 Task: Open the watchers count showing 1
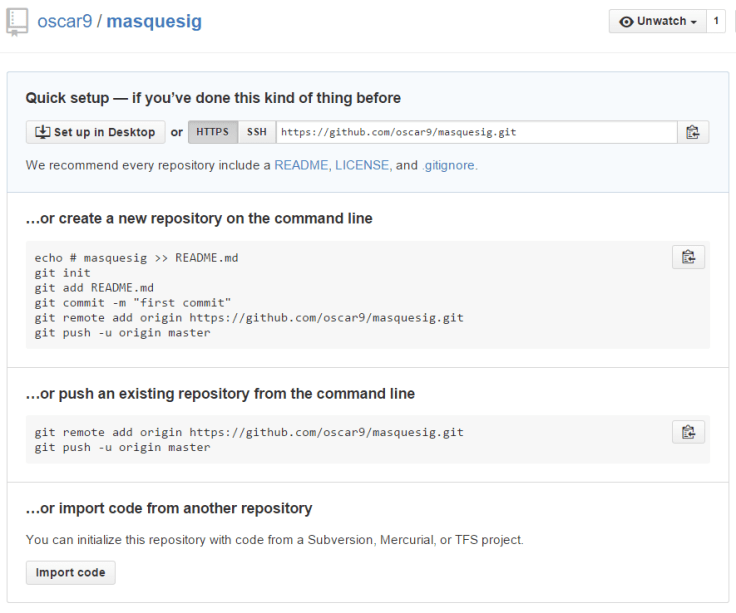tap(716, 22)
